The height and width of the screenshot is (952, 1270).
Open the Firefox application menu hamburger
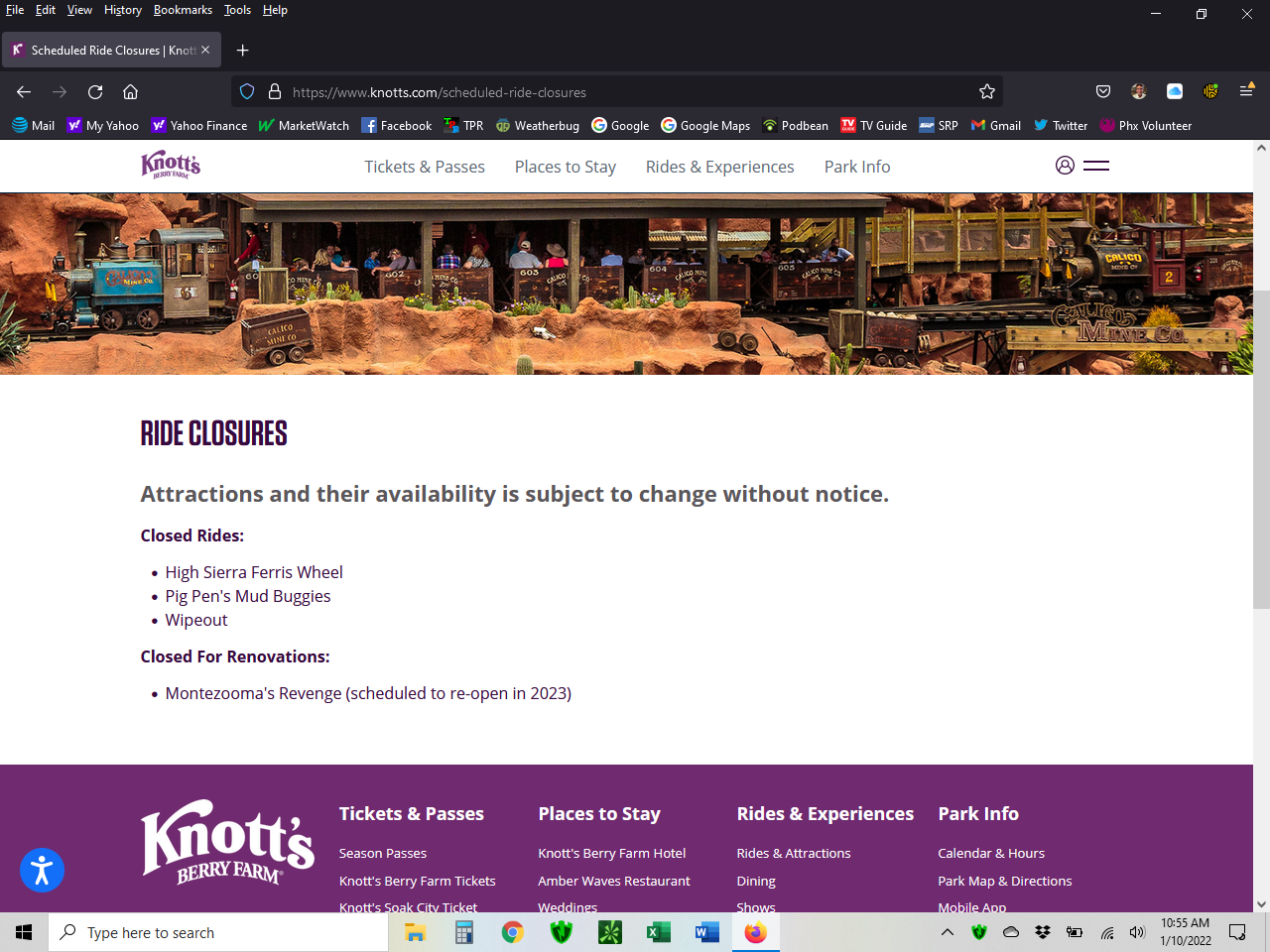click(1247, 91)
